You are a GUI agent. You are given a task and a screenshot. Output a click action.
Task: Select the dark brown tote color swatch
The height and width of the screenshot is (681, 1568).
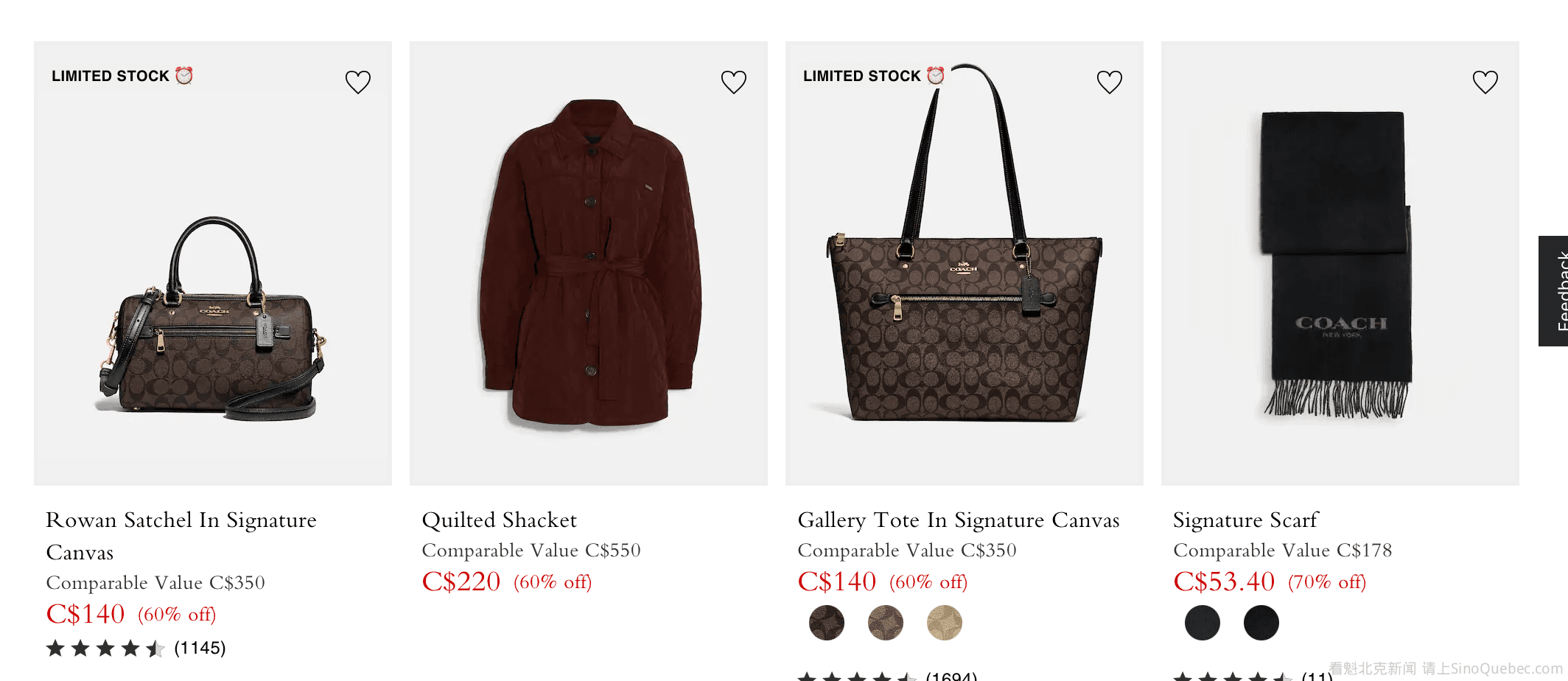pos(827,623)
